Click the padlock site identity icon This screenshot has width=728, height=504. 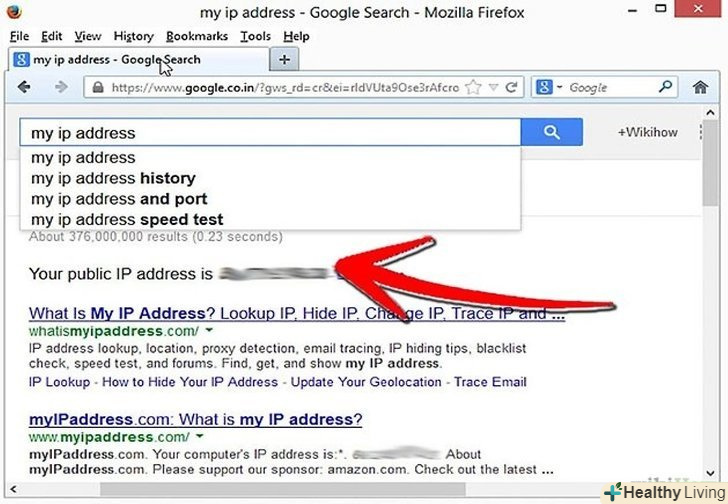98,87
